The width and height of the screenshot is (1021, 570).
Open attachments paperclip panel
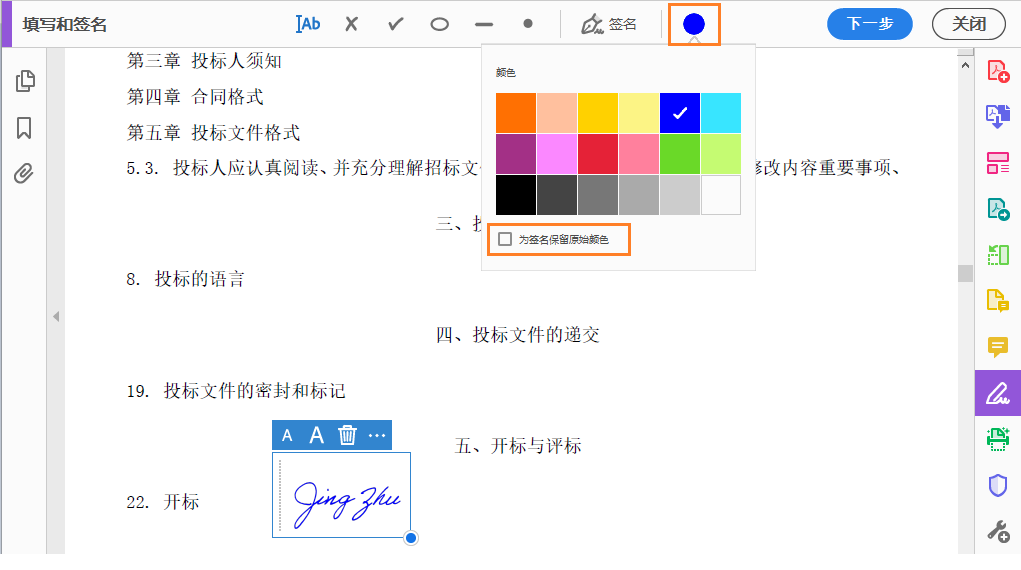(24, 173)
